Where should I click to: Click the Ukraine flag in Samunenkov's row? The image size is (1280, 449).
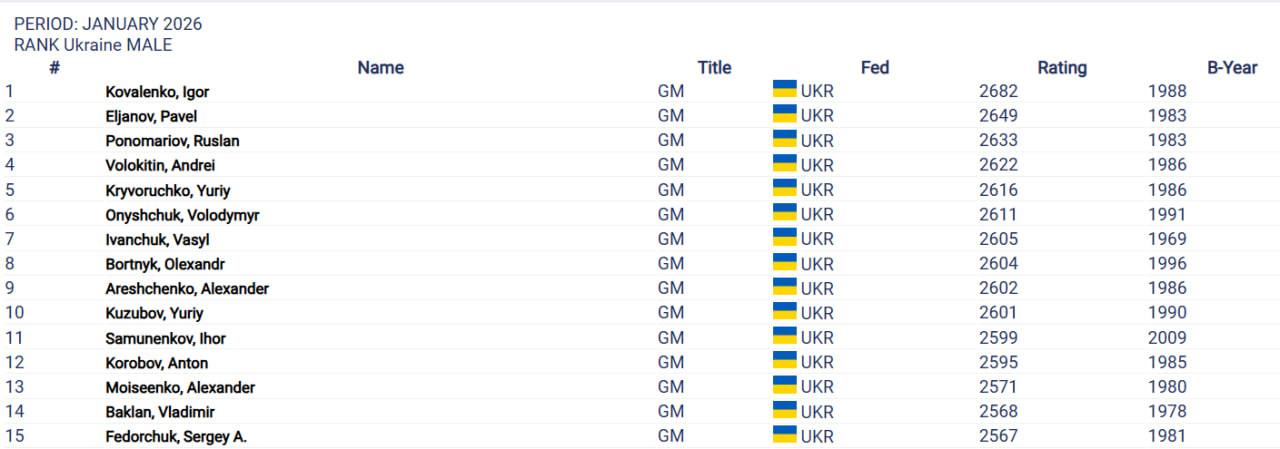pyautogui.click(x=784, y=336)
